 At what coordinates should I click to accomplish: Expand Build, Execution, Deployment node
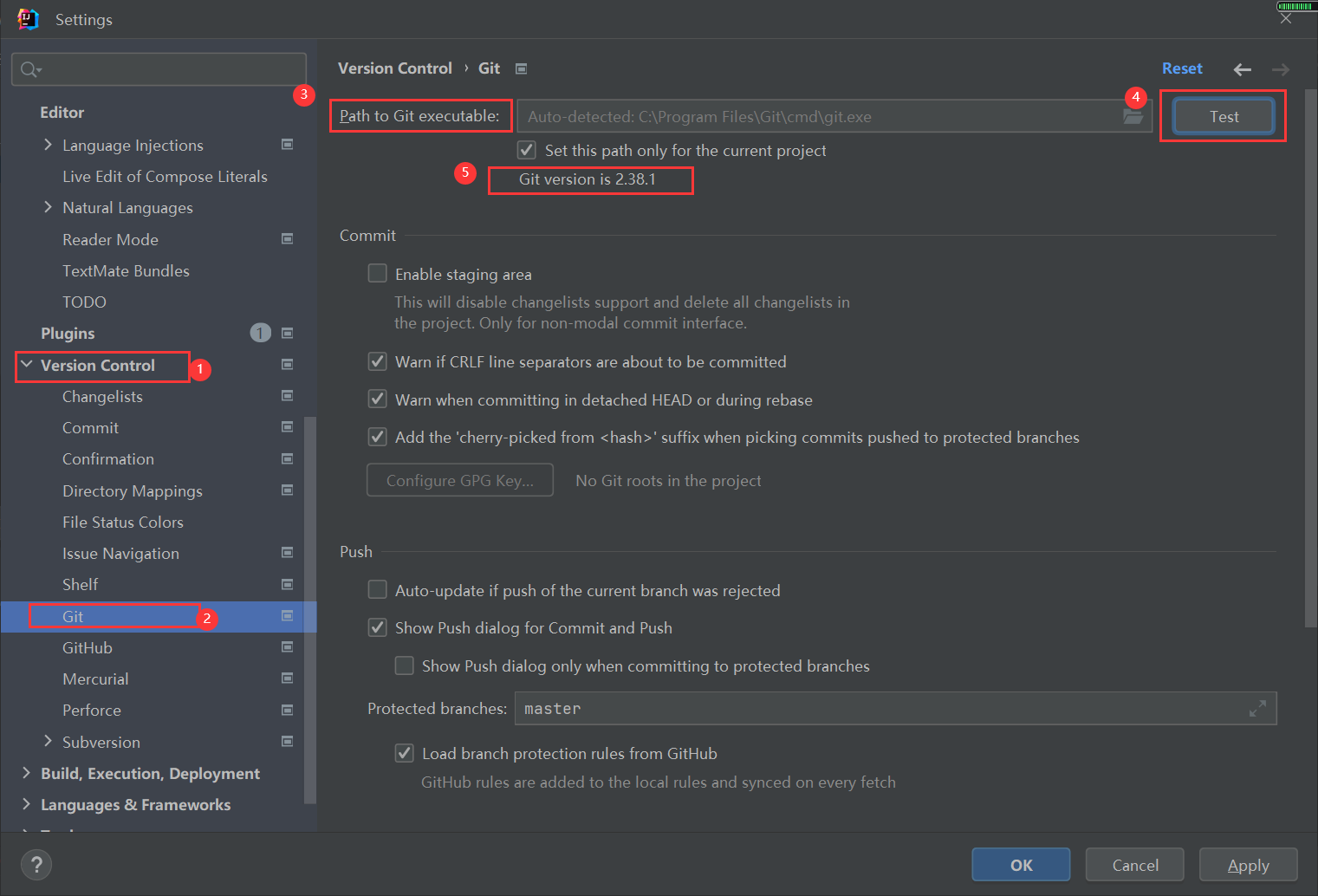pos(26,773)
